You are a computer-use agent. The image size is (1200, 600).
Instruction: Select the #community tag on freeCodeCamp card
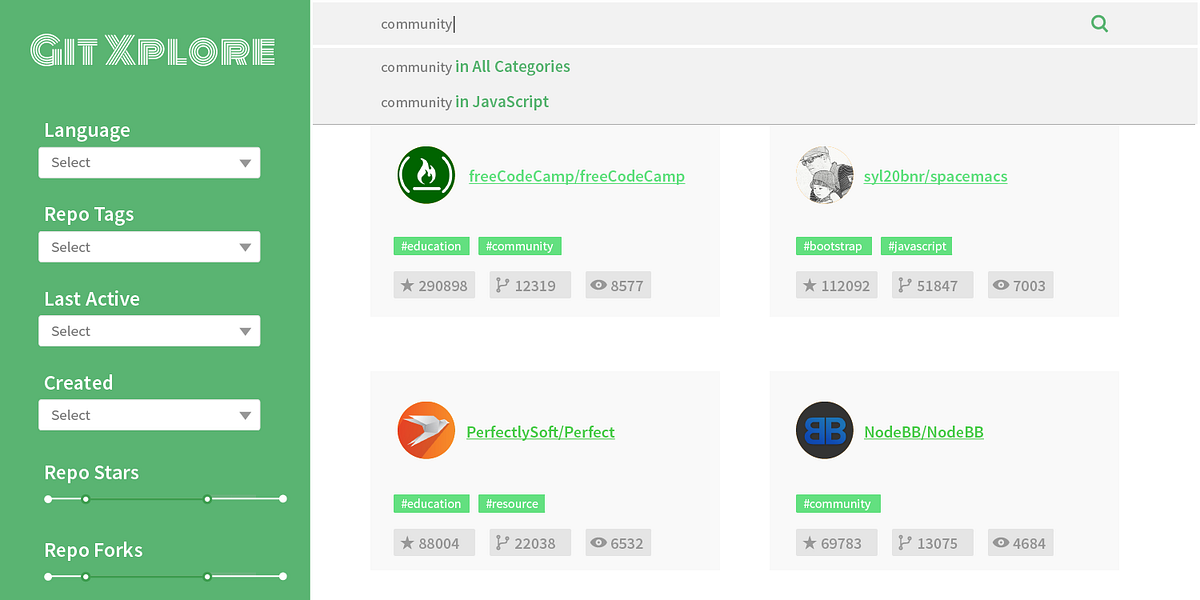tap(519, 245)
